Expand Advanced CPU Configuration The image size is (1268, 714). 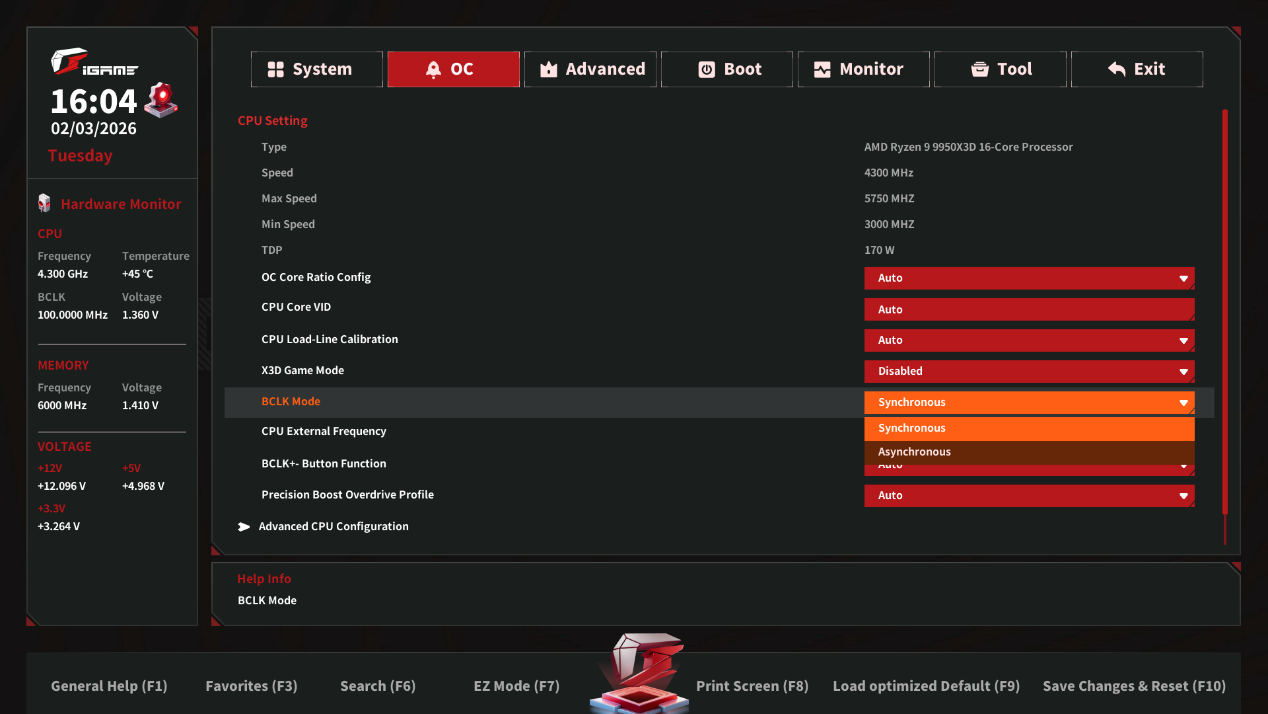[333, 526]
